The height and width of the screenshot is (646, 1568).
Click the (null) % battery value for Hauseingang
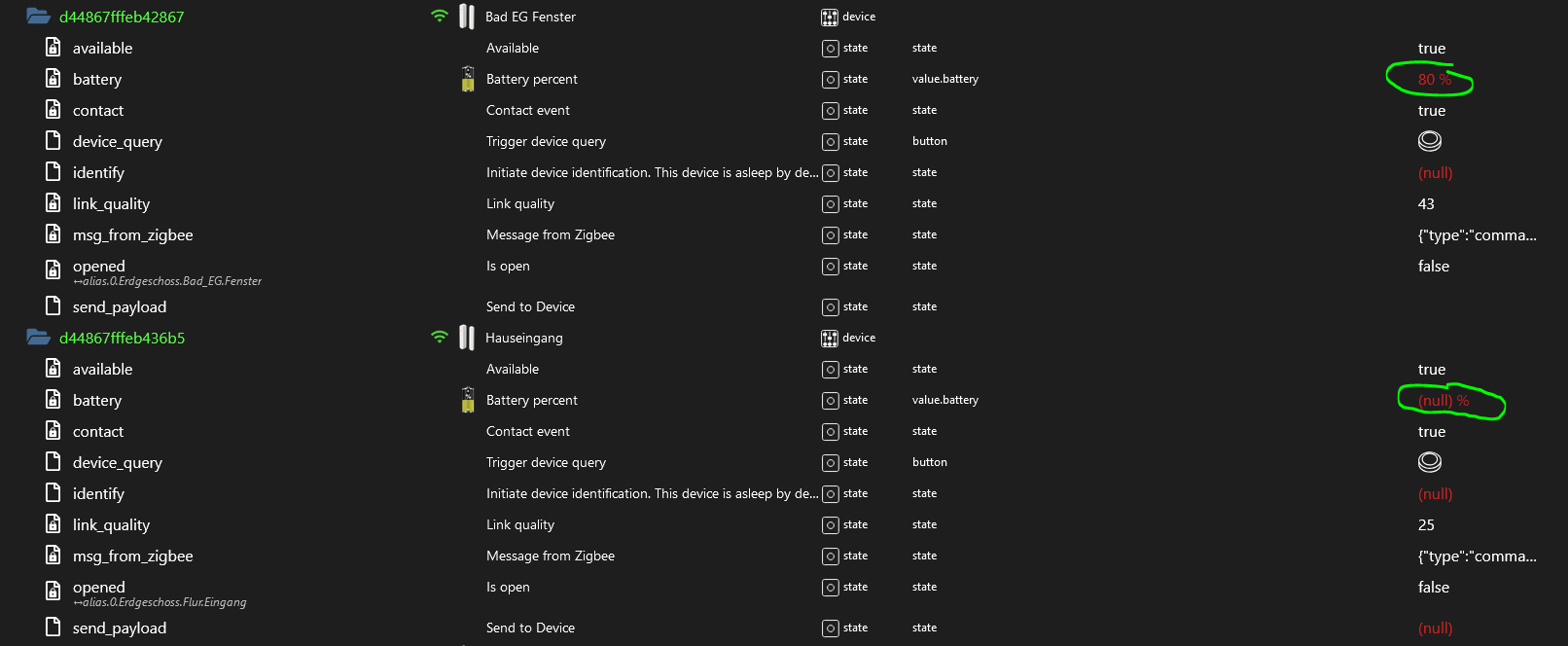point(1443,401)
